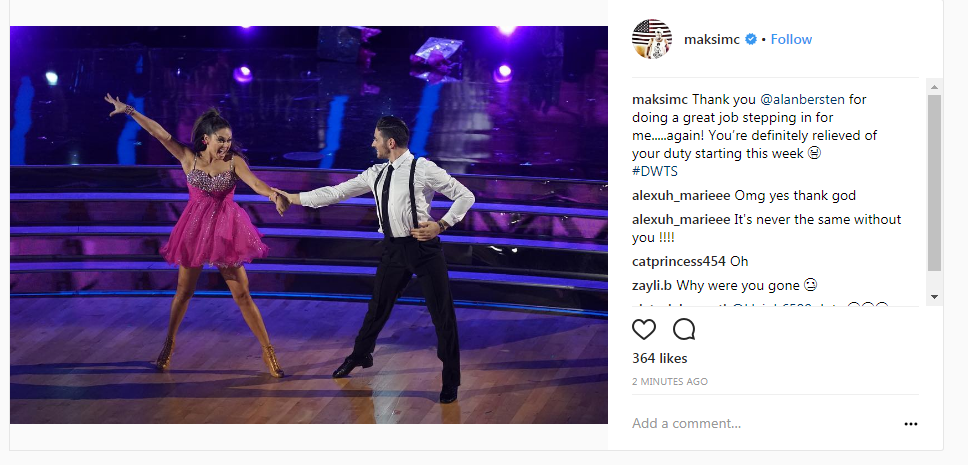The height and width of the screenshot is (465, 968).
Task: Open zayli.b commenter profile
Action: coord(653,286)
